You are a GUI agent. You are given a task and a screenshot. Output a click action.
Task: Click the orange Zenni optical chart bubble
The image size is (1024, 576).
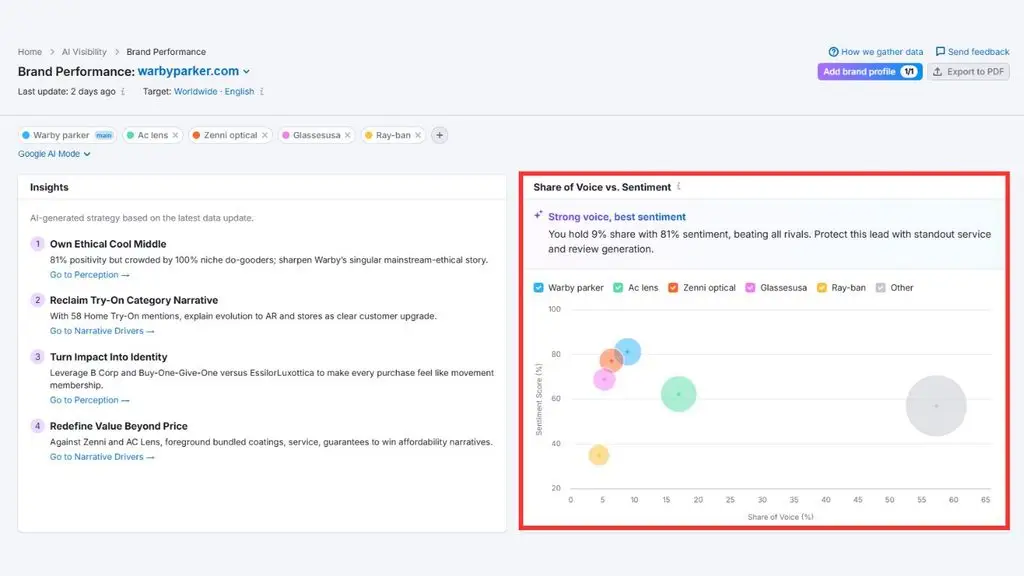coord(610,360)
